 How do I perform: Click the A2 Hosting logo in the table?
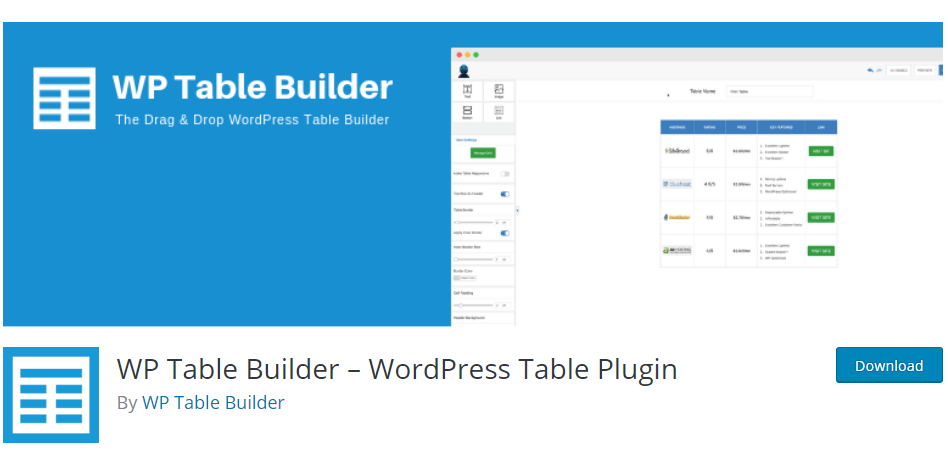[677, 250]
